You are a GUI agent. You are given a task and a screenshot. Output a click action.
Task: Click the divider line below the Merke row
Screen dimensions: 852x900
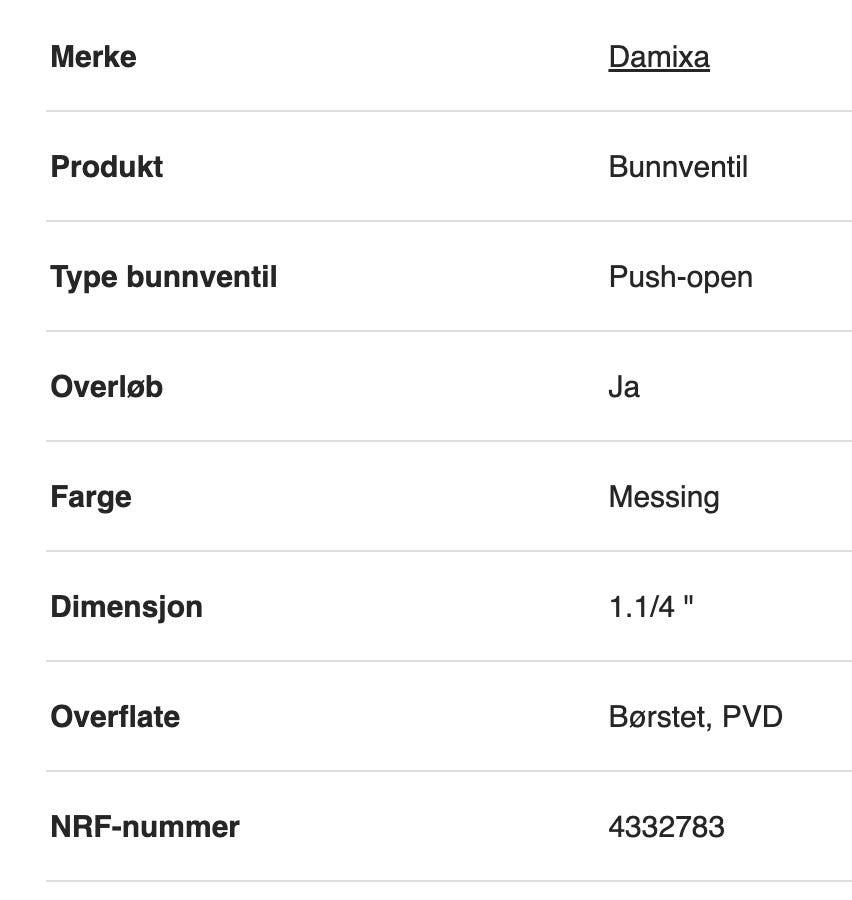(x=448, y=111)
